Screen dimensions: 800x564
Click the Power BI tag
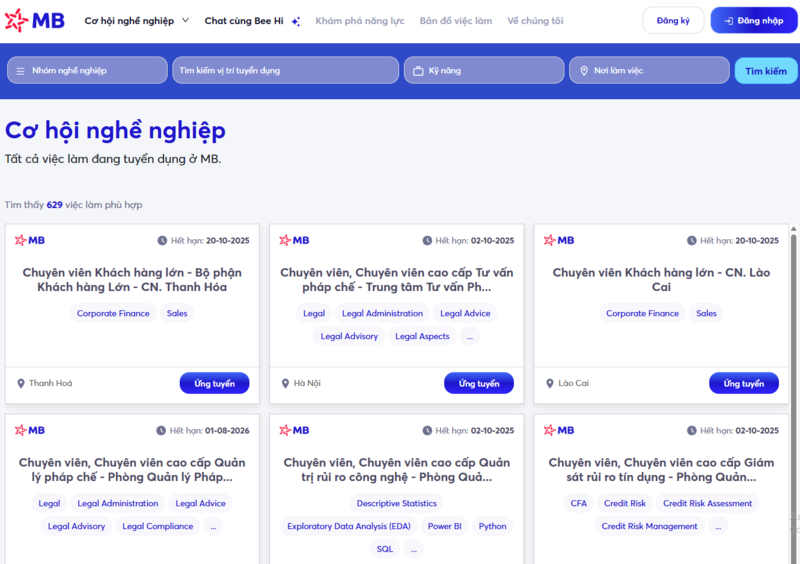pos(444,526)
